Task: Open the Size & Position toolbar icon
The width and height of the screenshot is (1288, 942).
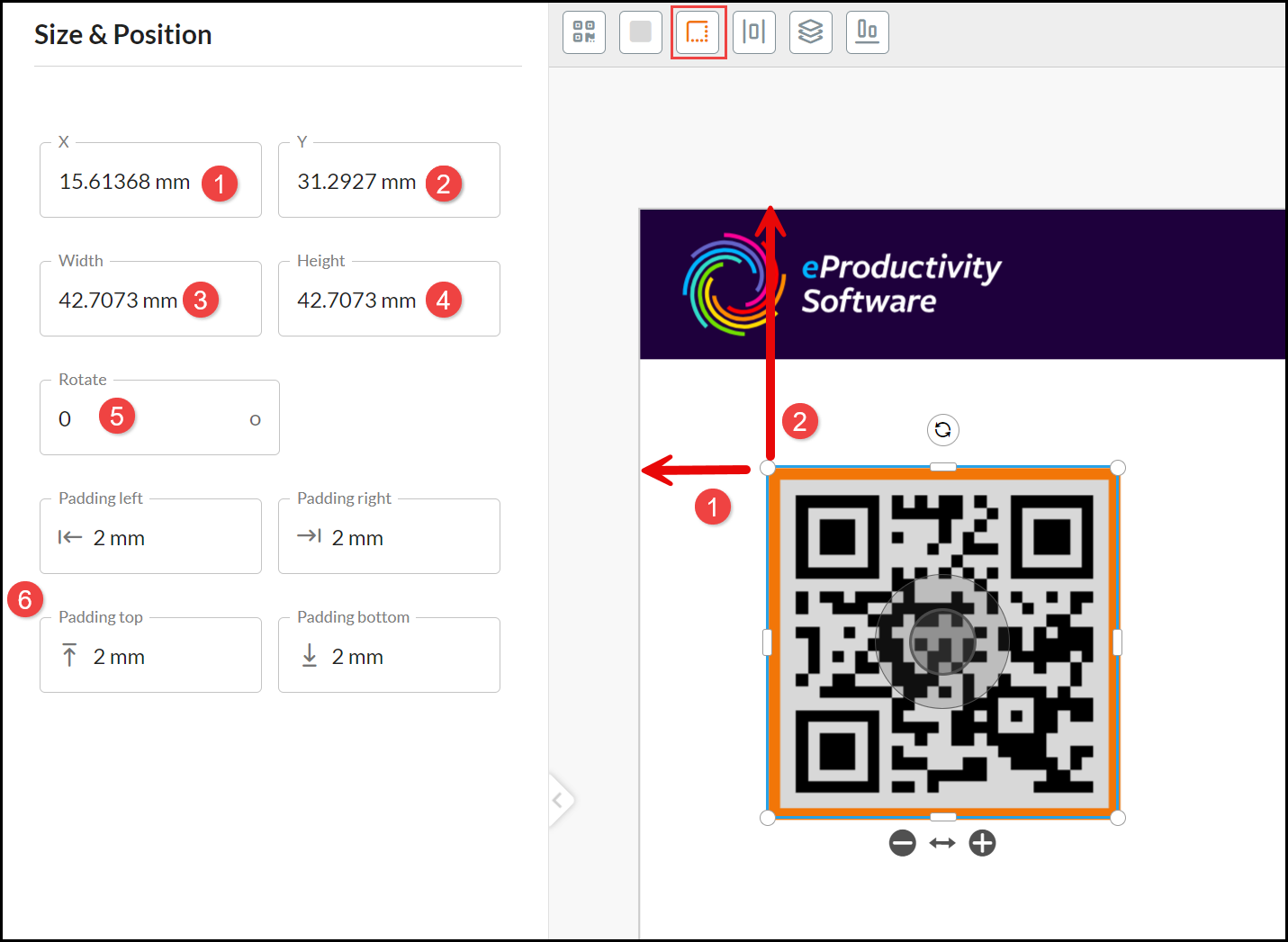Action: click(698, 32)
